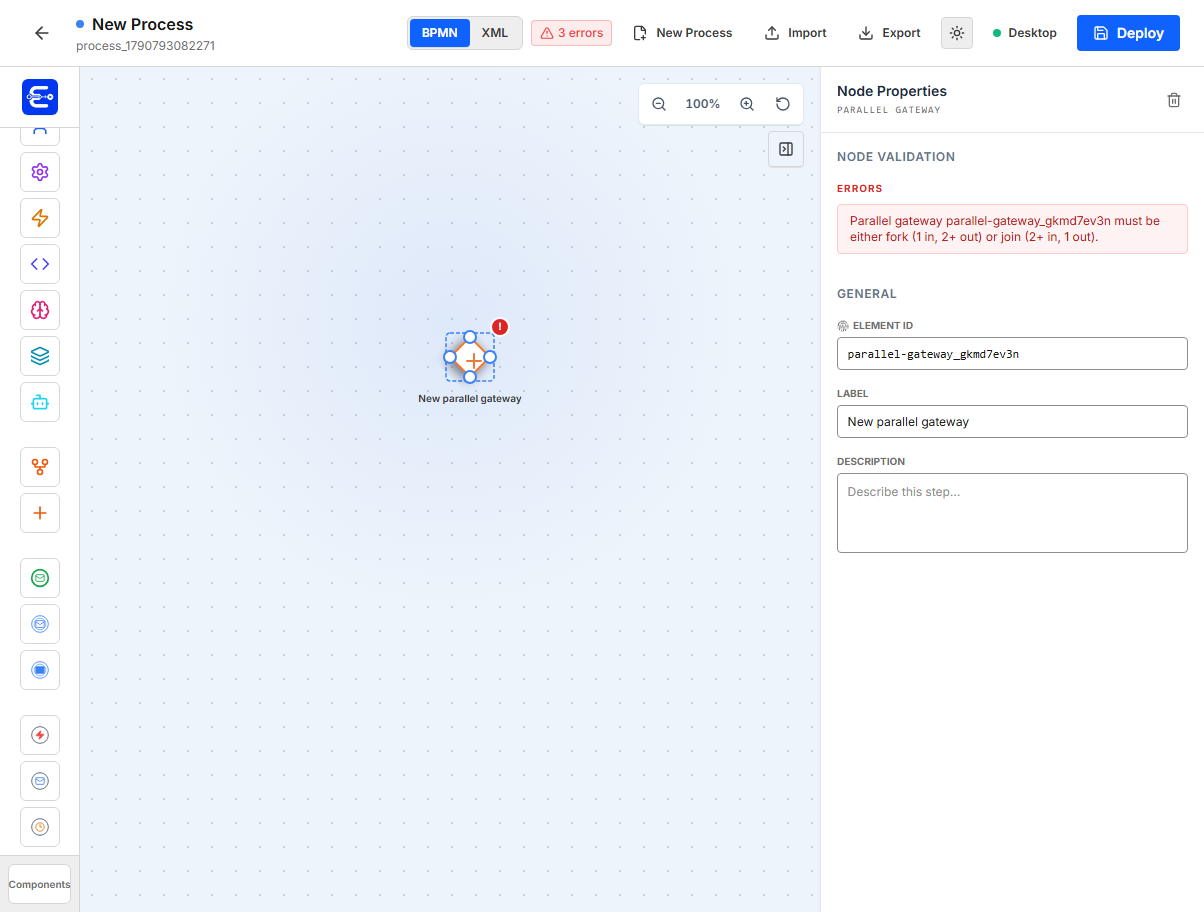Viewport: 1204px width, 912px height.
Task: Edit the Label field
Action: tap(1012, 422)
